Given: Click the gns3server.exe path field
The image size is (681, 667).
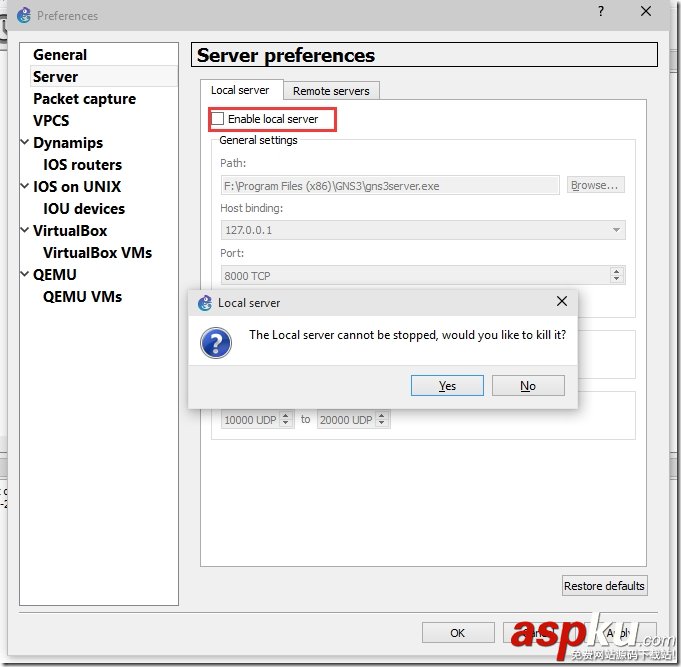Looking at the screenshot, I should click(390, 186).
